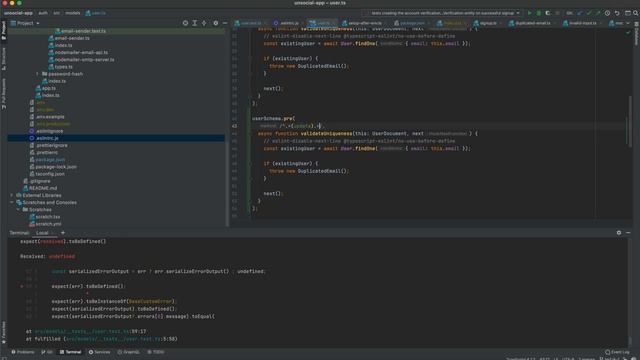
Task: Select nodemailer-email-api.ts in project tree
Action: tap(81, 53)
